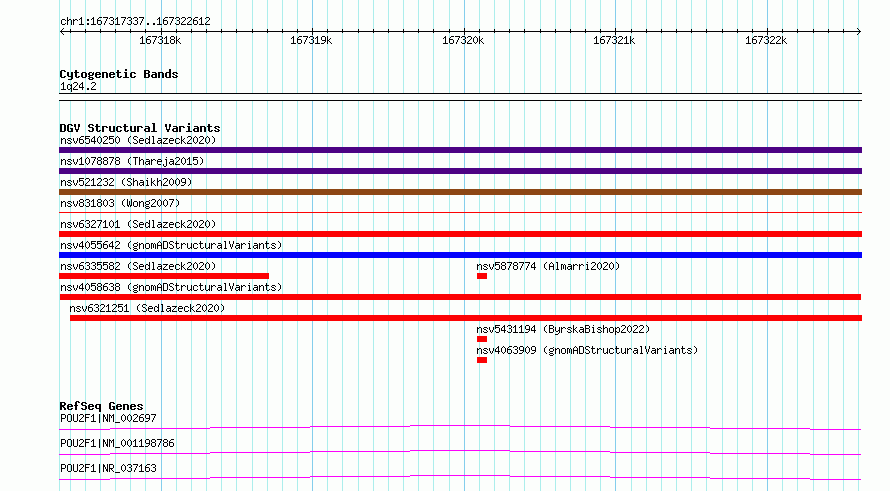Screen dimensions: 890x491
Task: Click the right arrow end of ruler
Action: [859, 31]
